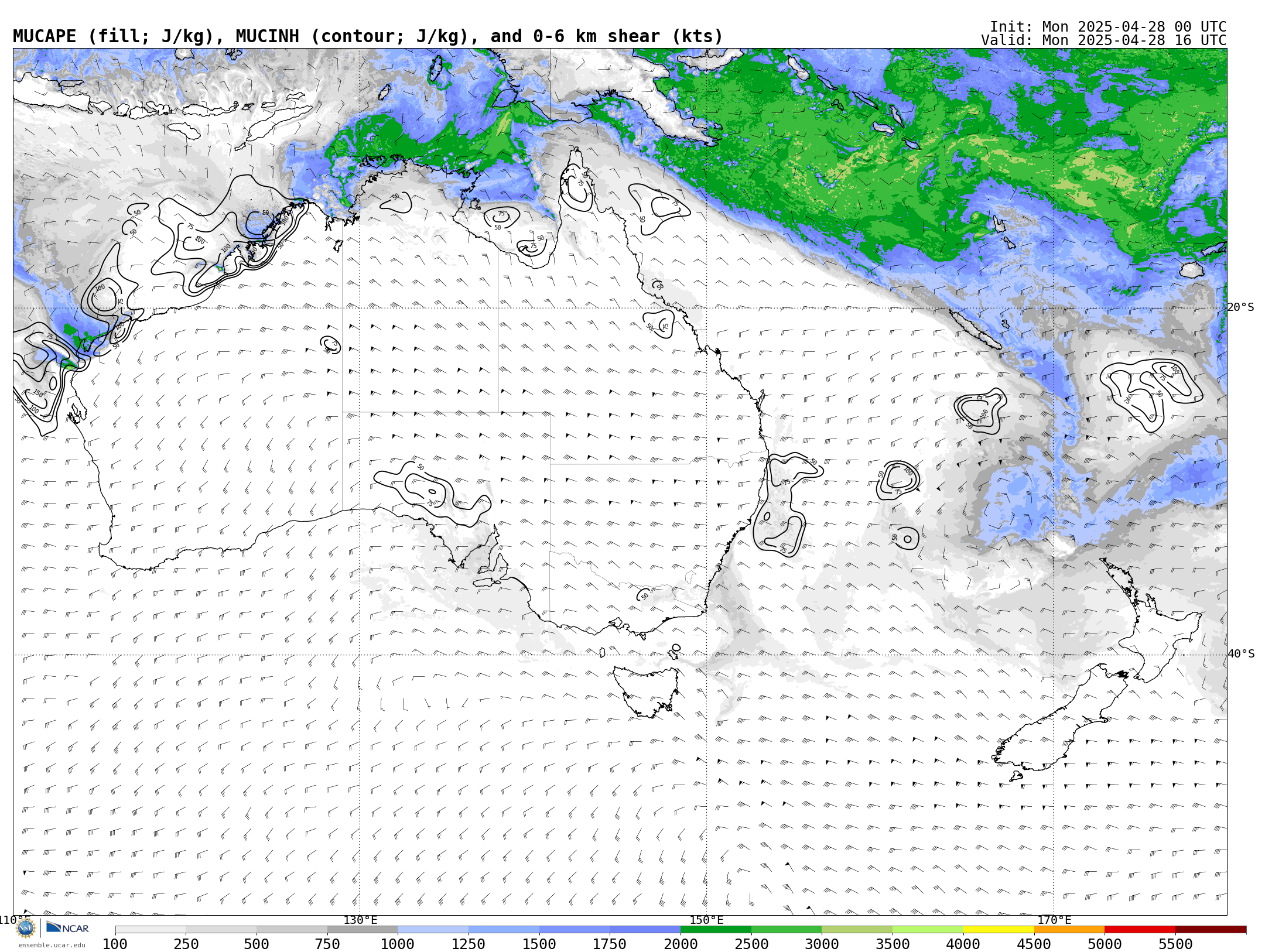The height and width of the screenshot is (952, 1265).
Task: Click the island of Tasmania on the map
Action: (647, 691)
